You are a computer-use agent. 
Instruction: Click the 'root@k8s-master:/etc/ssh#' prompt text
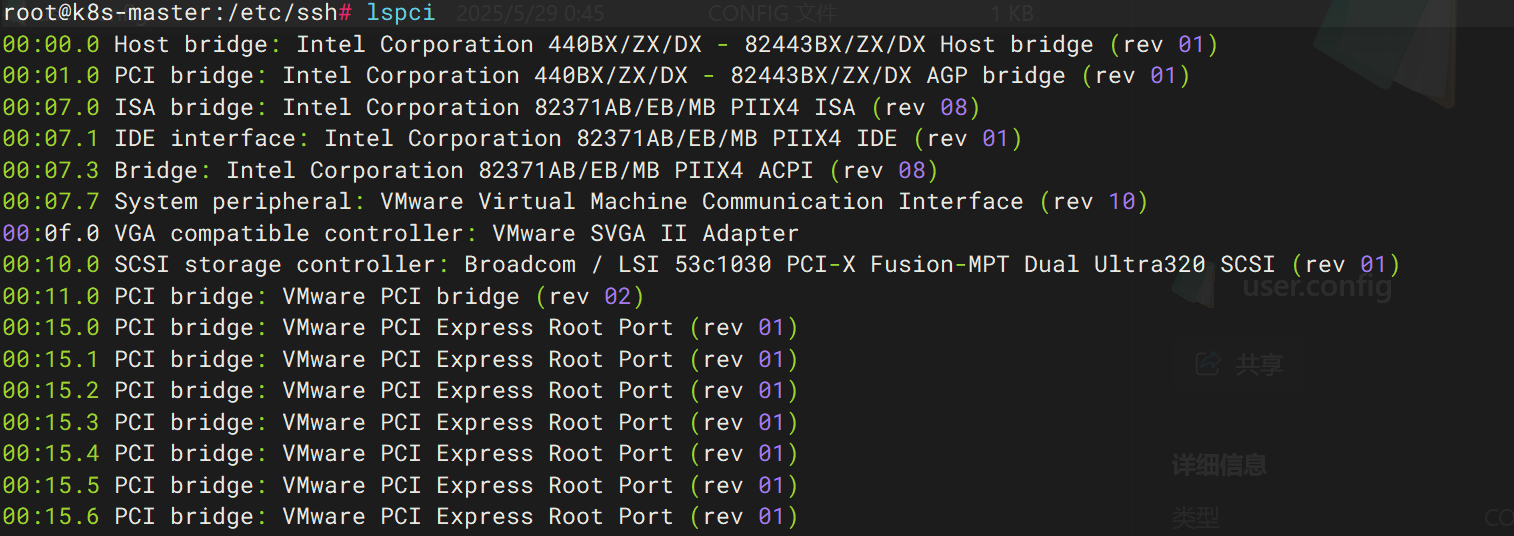click(x=177, y=14)
